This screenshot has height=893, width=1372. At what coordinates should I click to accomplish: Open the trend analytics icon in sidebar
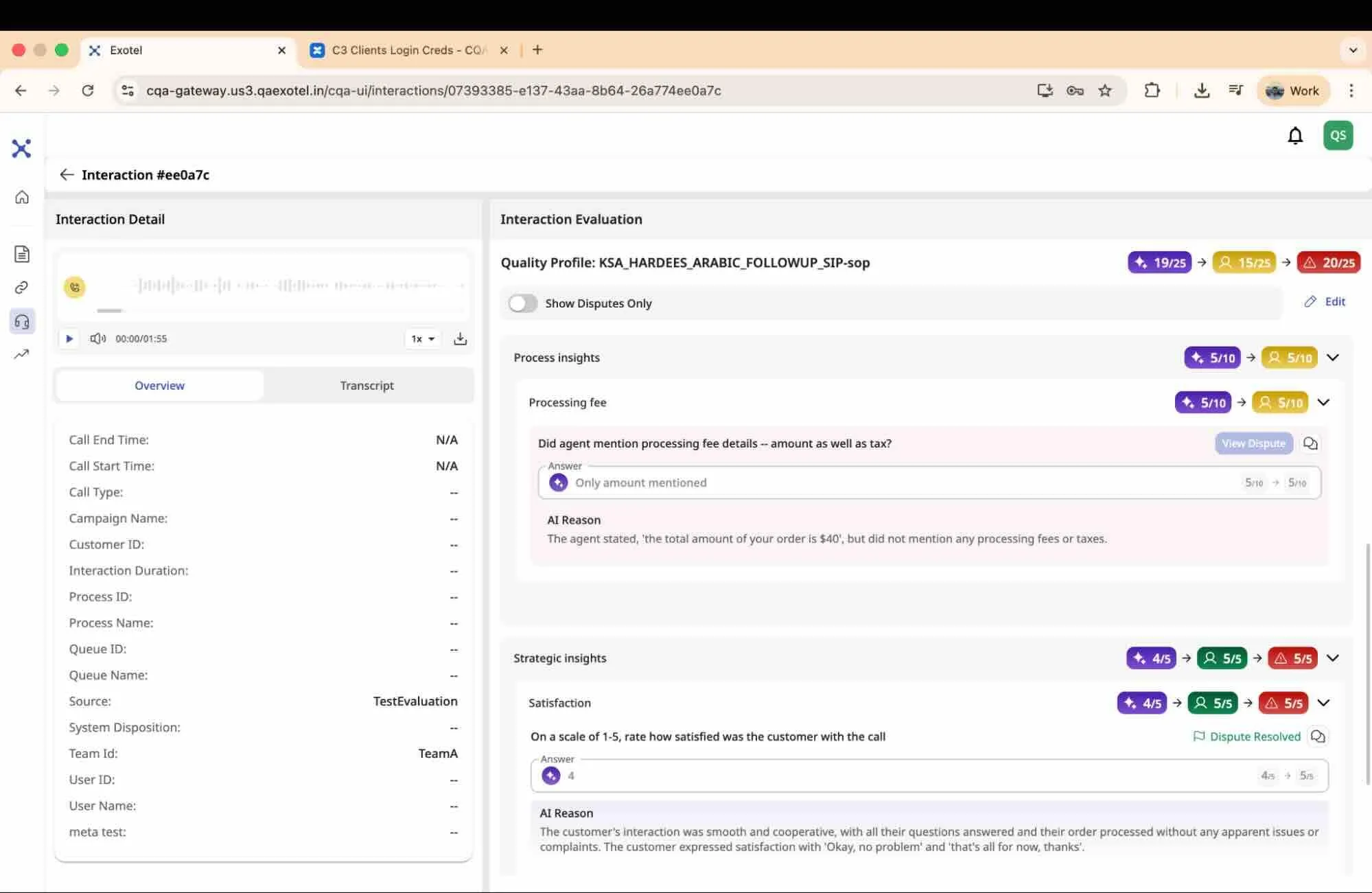22,354
